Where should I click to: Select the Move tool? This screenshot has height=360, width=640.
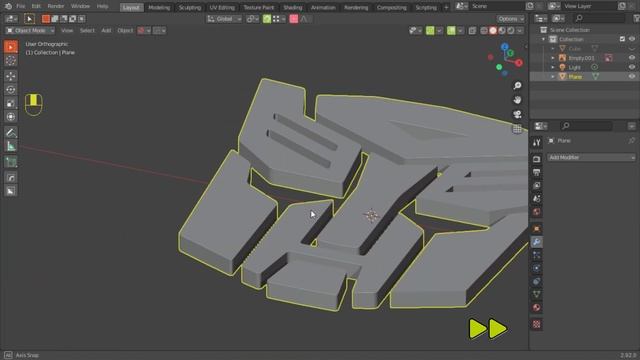11,76
